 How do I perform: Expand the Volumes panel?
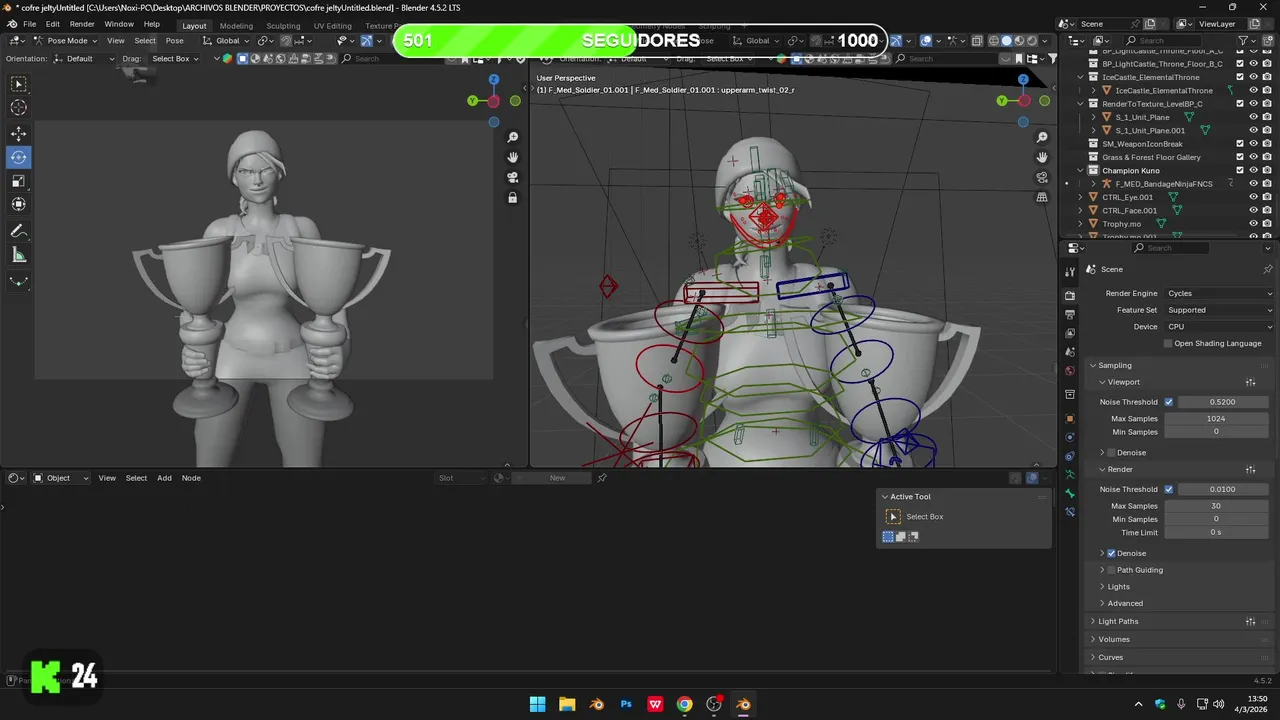[1092, 639]
